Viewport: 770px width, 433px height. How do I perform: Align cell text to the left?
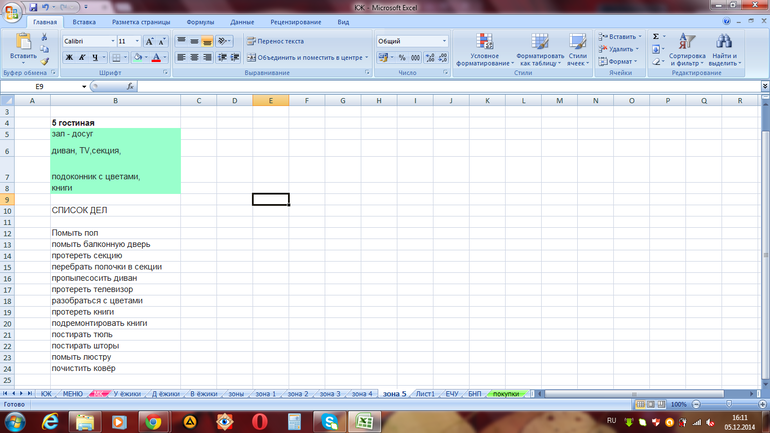182,57
